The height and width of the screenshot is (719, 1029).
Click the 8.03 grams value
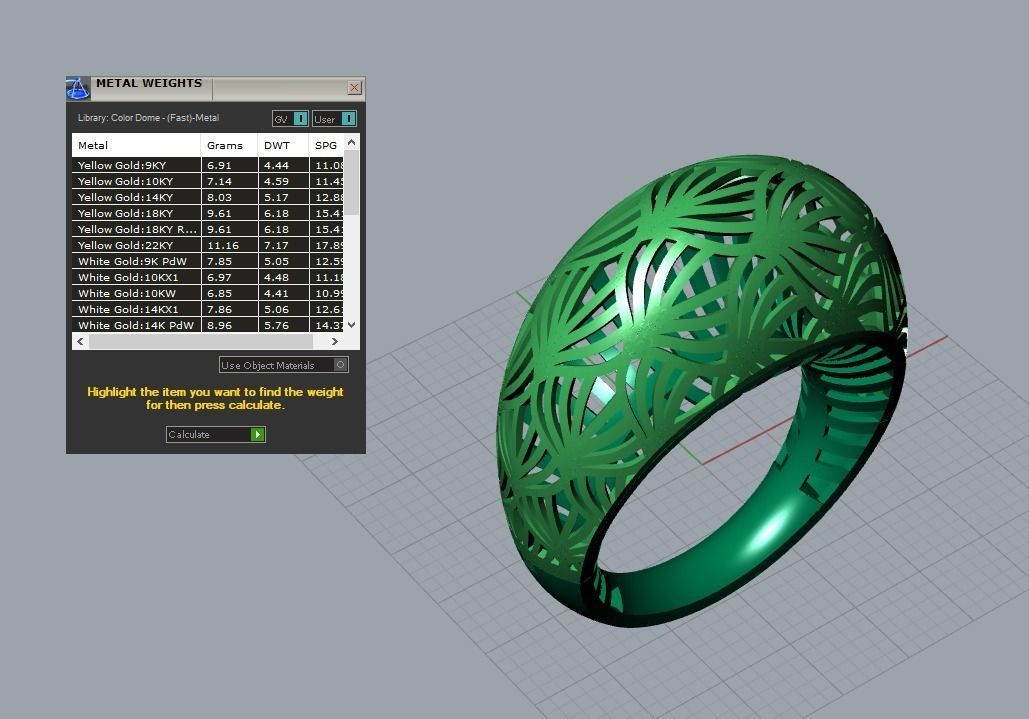click(x=219, y=197)
